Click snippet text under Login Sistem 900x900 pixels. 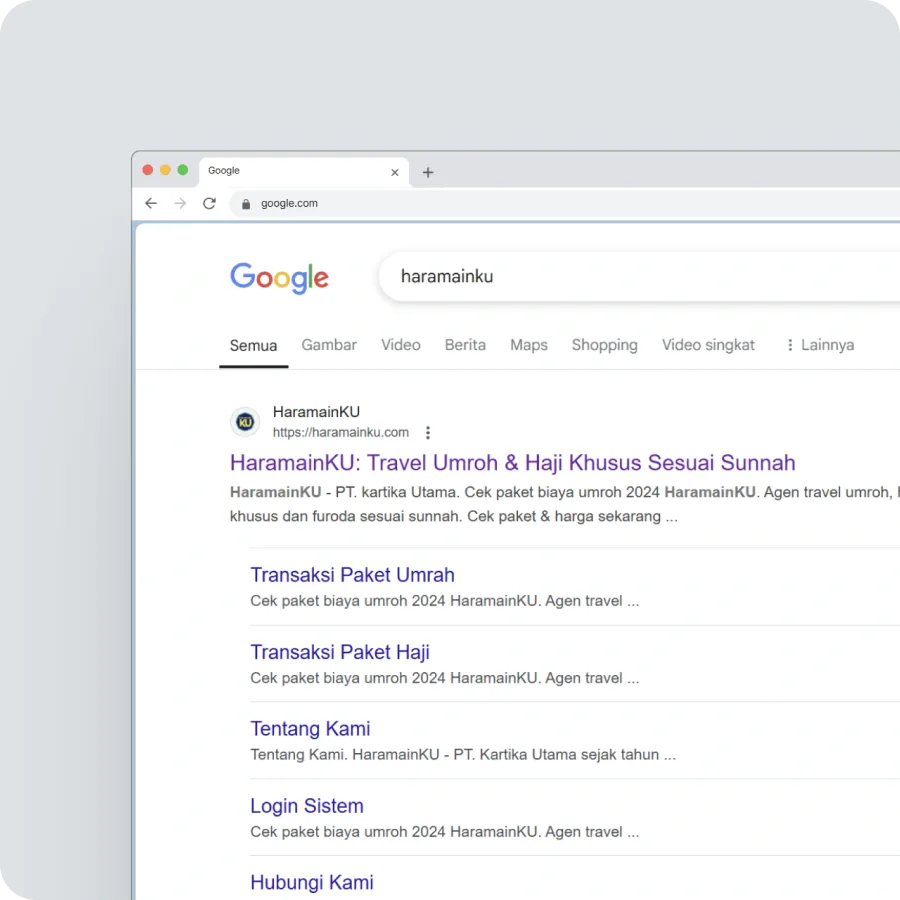pyautogui.click(x=444, y=832)
